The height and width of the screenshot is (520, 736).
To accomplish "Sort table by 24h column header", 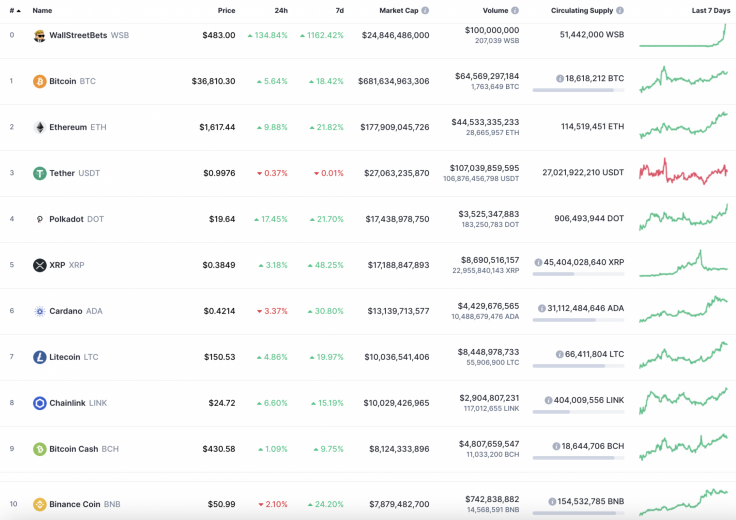I will click(281, 10).
